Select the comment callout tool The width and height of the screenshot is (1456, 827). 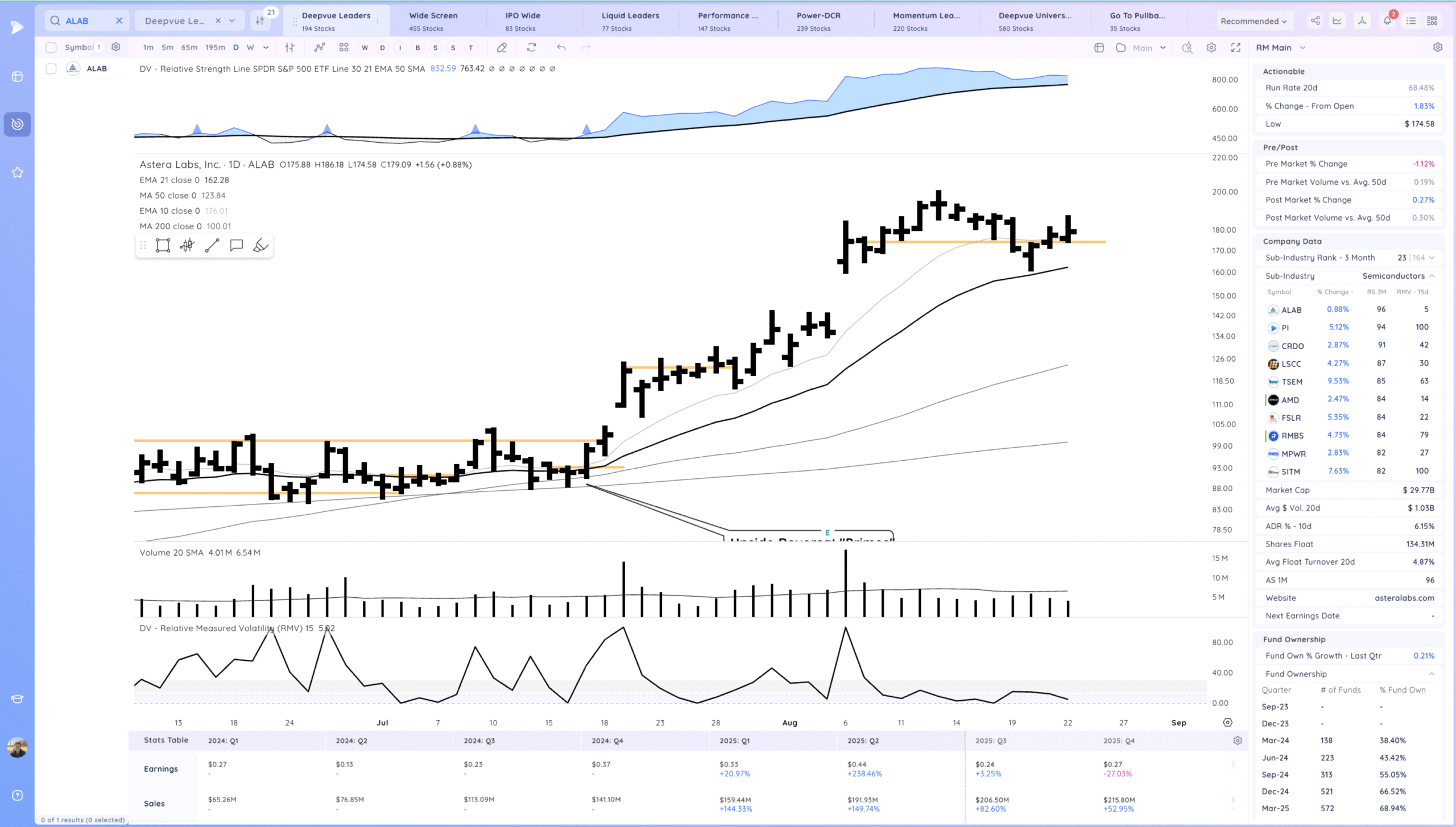[236, 246]
